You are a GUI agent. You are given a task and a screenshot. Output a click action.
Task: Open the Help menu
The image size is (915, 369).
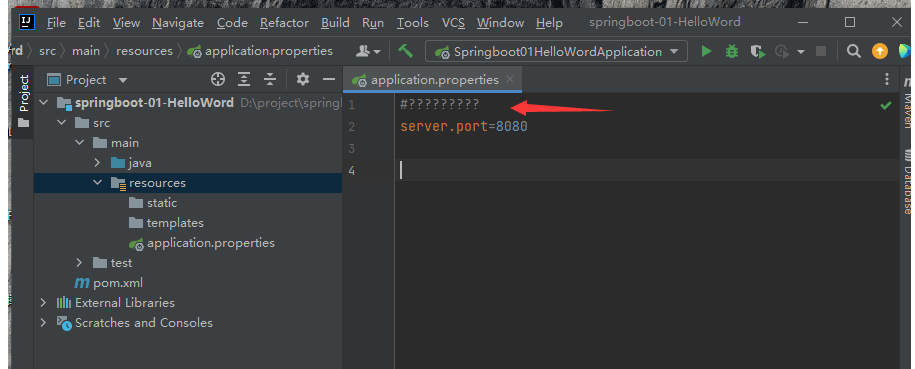pyautogui.click(x=549, y=23)
